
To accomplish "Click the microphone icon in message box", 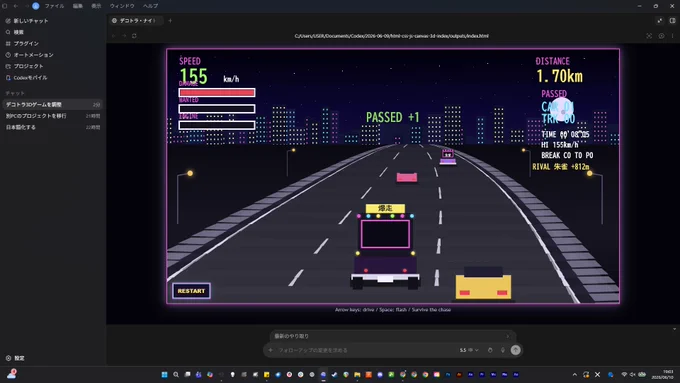I will [x=503, y=350].
